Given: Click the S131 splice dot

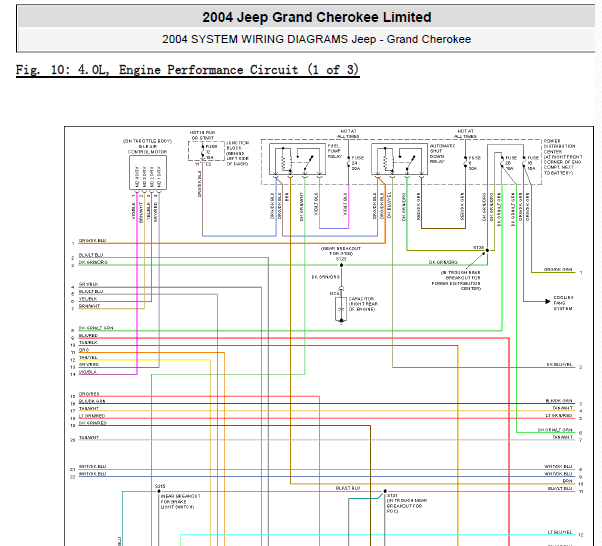Looking at the screenshot, I should coord(385,491).
